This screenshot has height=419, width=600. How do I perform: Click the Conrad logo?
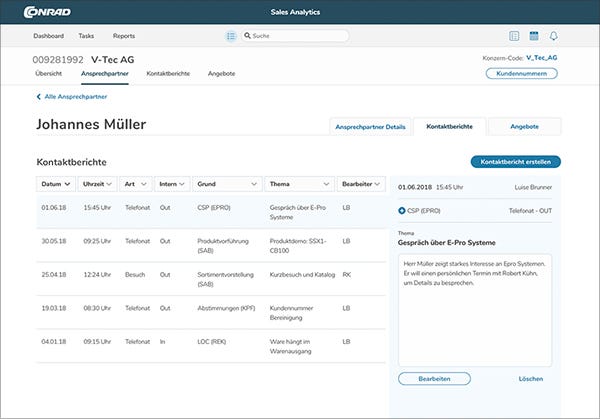47,12
